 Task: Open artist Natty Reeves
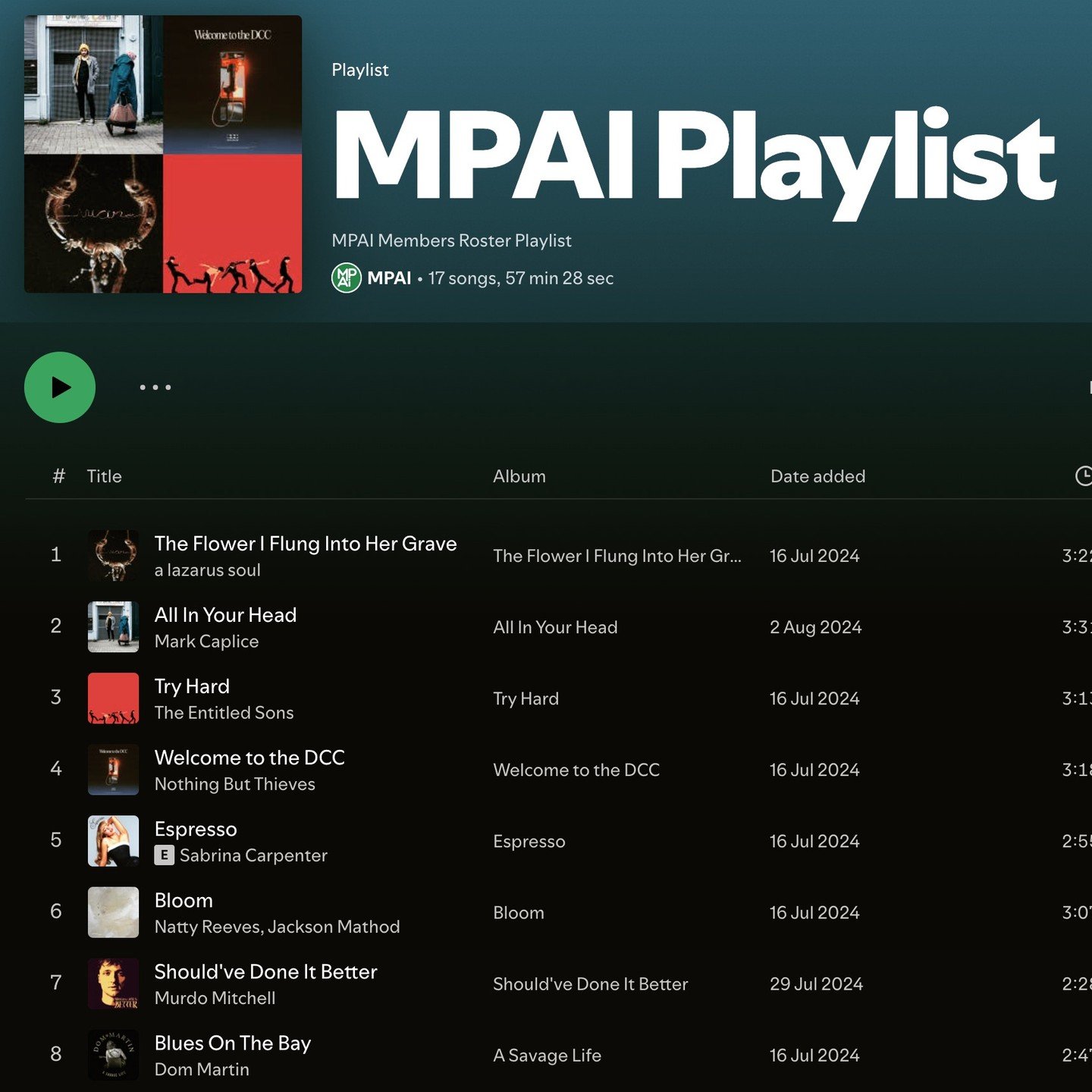(x=209, y=927)
